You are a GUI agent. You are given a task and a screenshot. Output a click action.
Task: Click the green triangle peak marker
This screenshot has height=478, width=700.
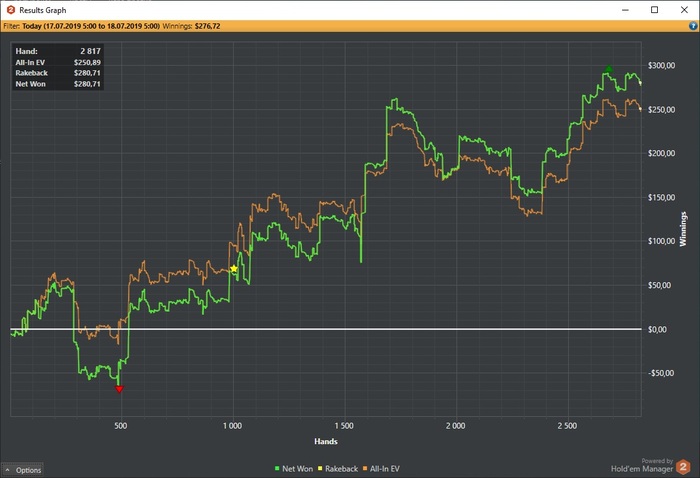[x=609, y=69]
